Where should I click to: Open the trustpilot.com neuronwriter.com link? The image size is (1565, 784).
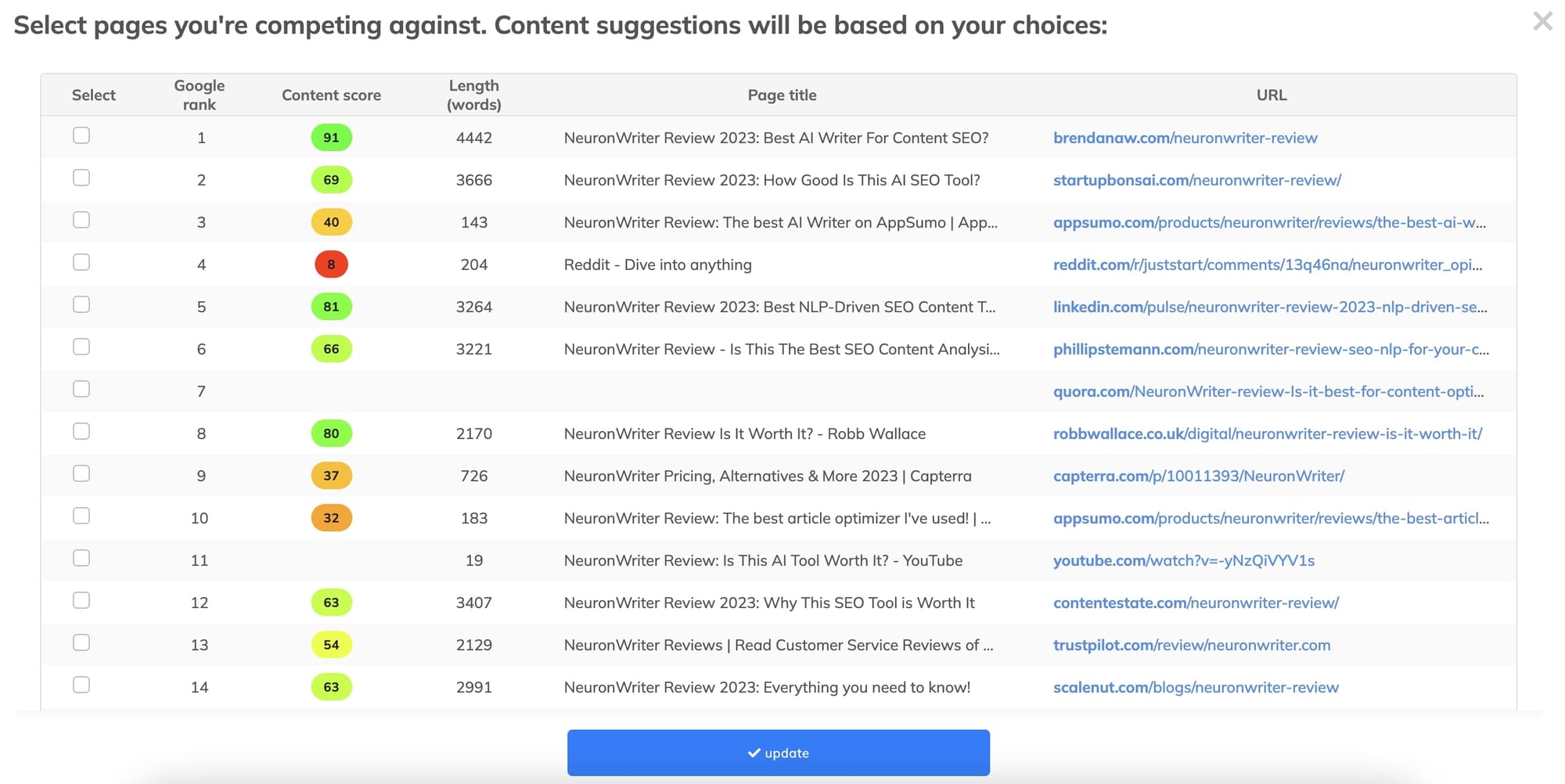(x=1192, y=645)
